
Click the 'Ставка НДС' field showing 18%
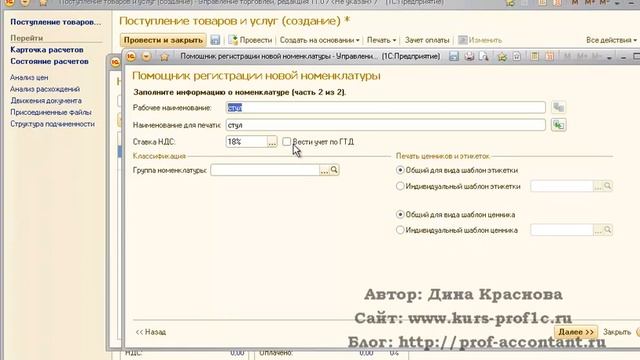coord(247,142)
